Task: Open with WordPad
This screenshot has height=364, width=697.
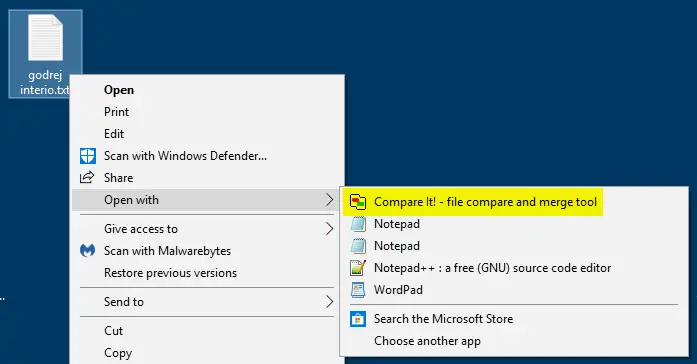Action: [514, 290]
